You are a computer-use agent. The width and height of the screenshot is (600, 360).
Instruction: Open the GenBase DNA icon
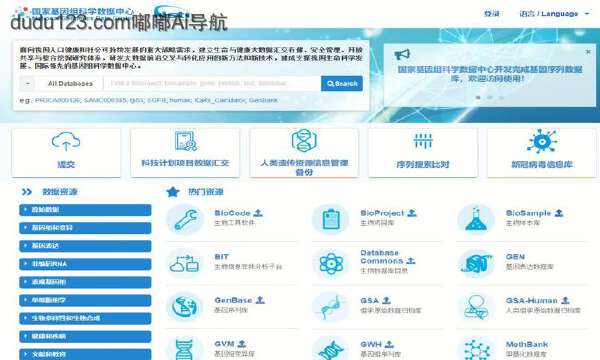[x=185, y=307]
